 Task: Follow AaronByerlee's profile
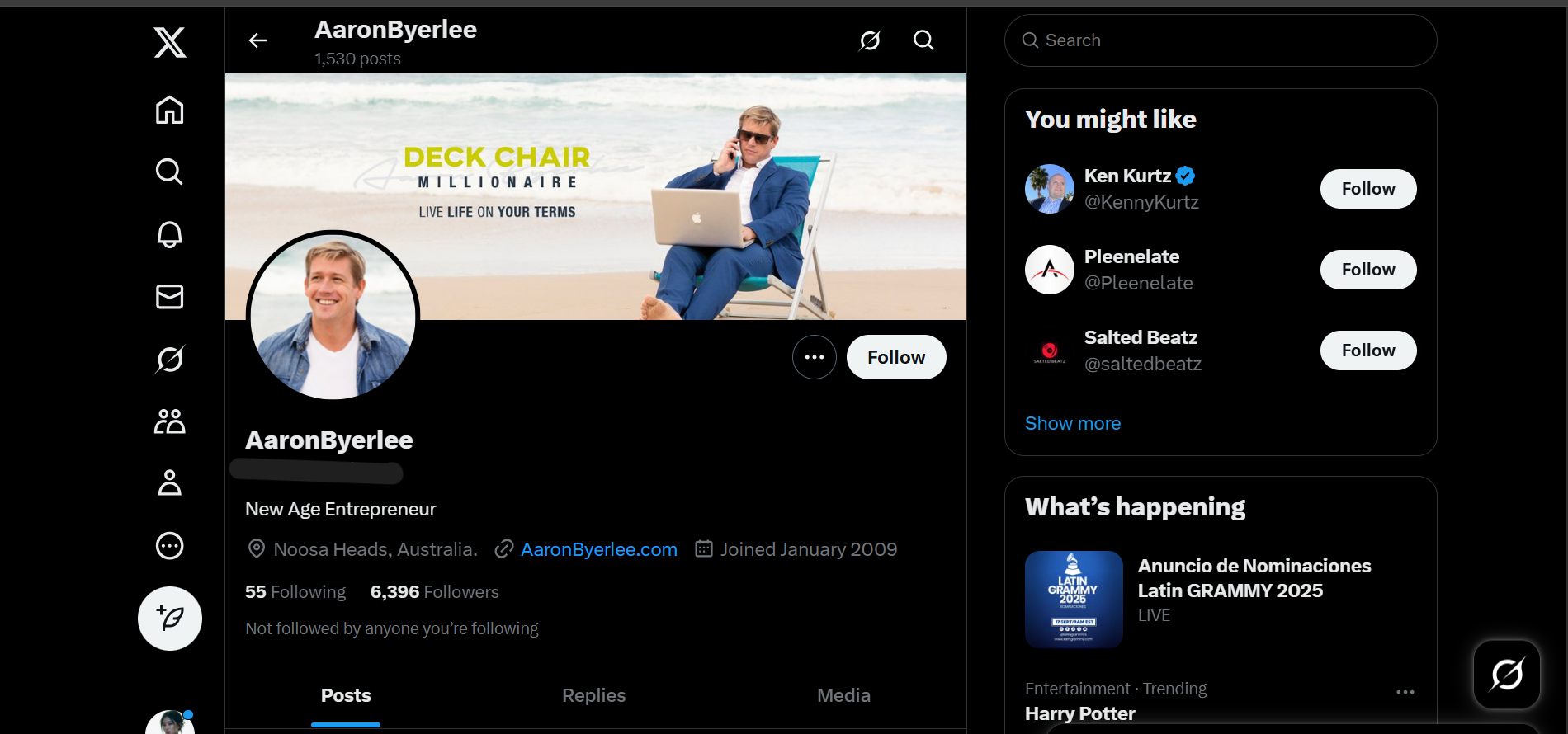click(x=896, y=357)
